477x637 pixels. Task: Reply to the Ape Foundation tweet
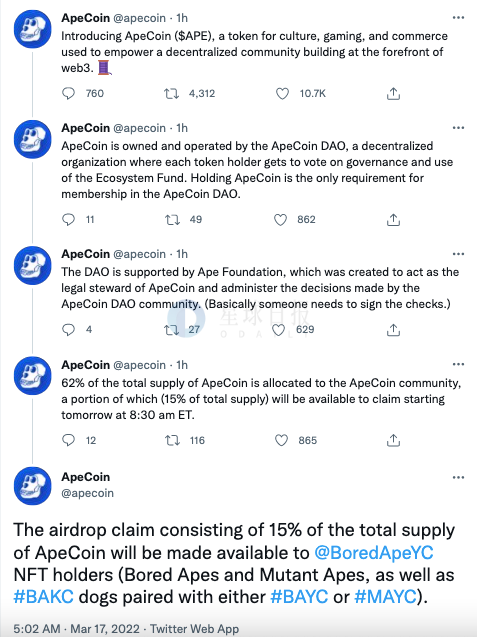pos(68,329)
